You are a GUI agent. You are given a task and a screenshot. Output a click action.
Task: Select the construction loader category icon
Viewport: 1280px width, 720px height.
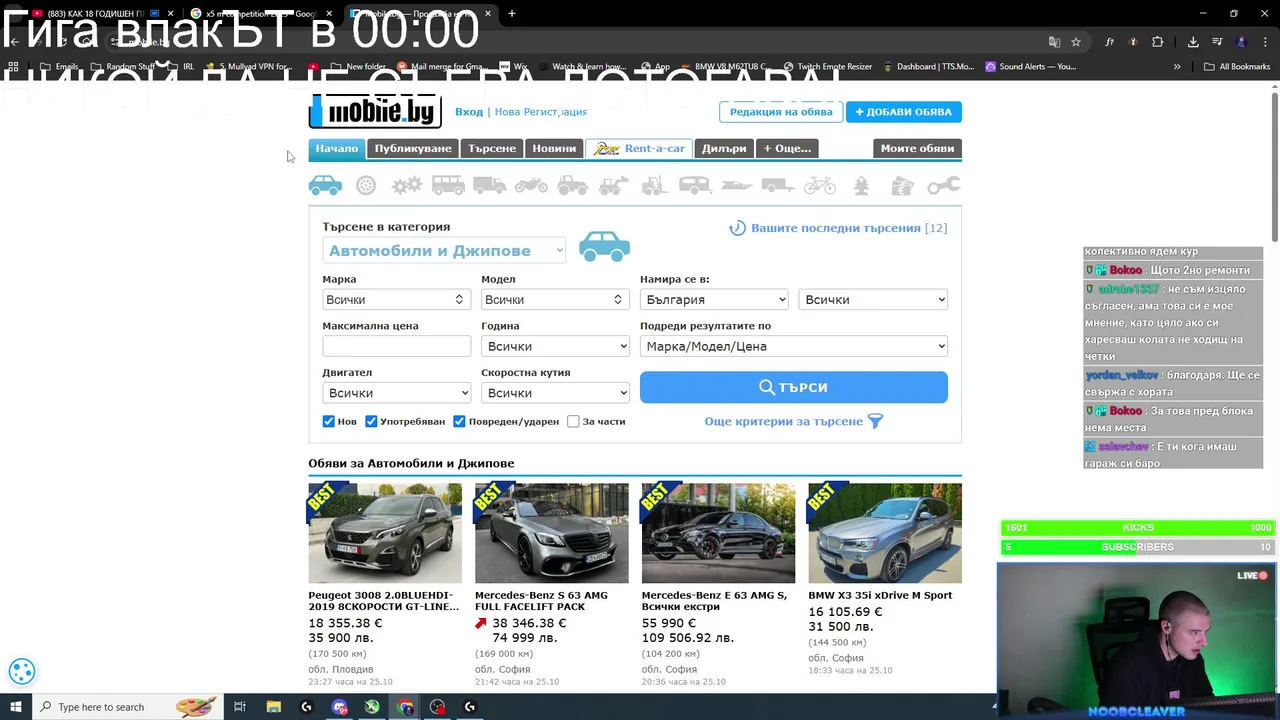click(x=613, y=185)
